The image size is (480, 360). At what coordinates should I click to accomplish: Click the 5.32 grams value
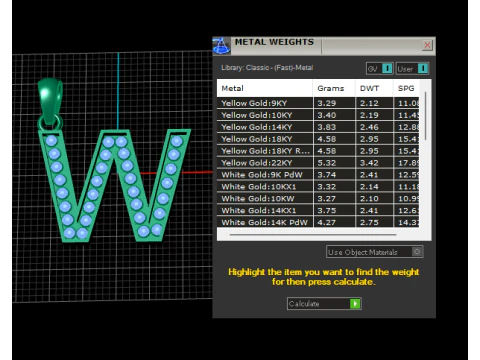click(x=327, y=163)
